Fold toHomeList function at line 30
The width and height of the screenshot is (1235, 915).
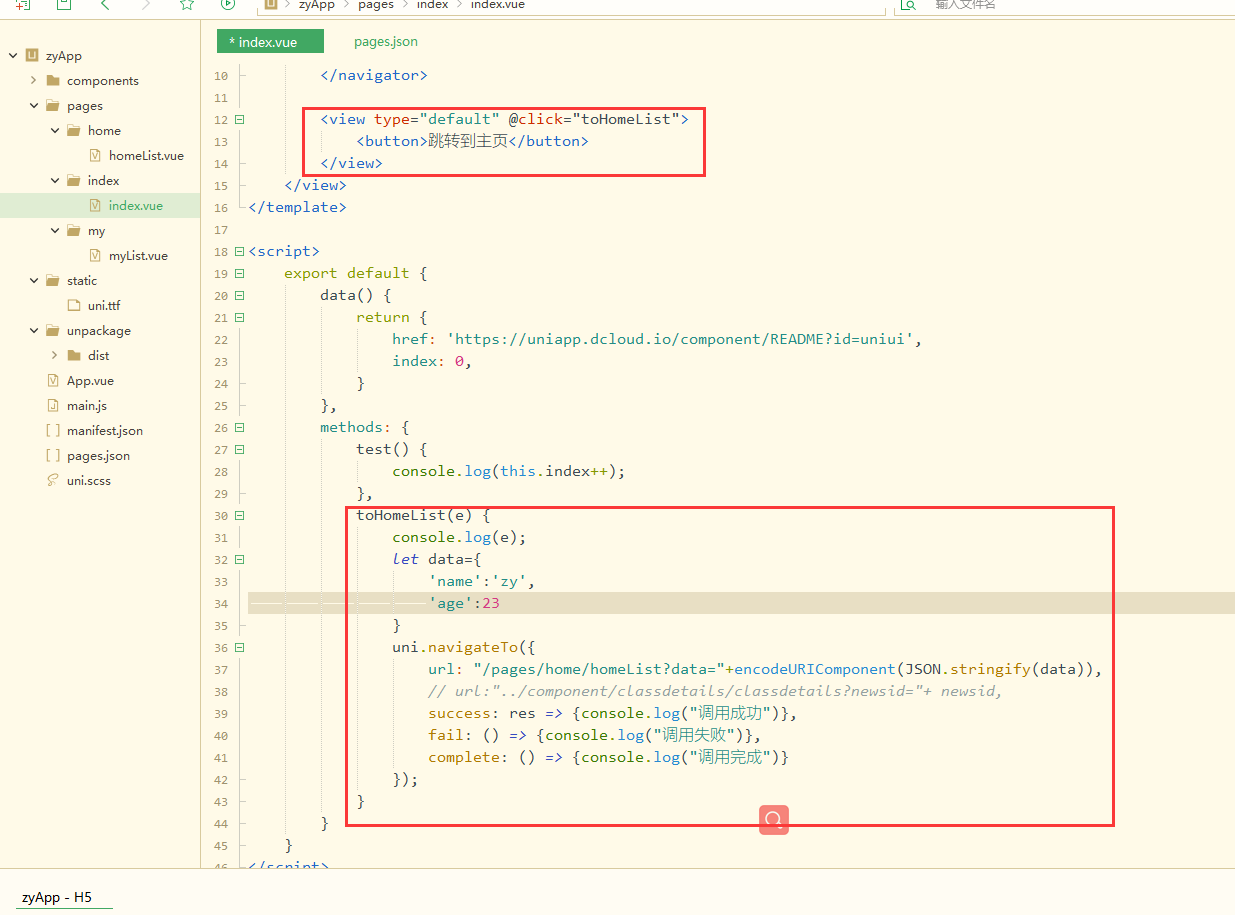[239, 516]
